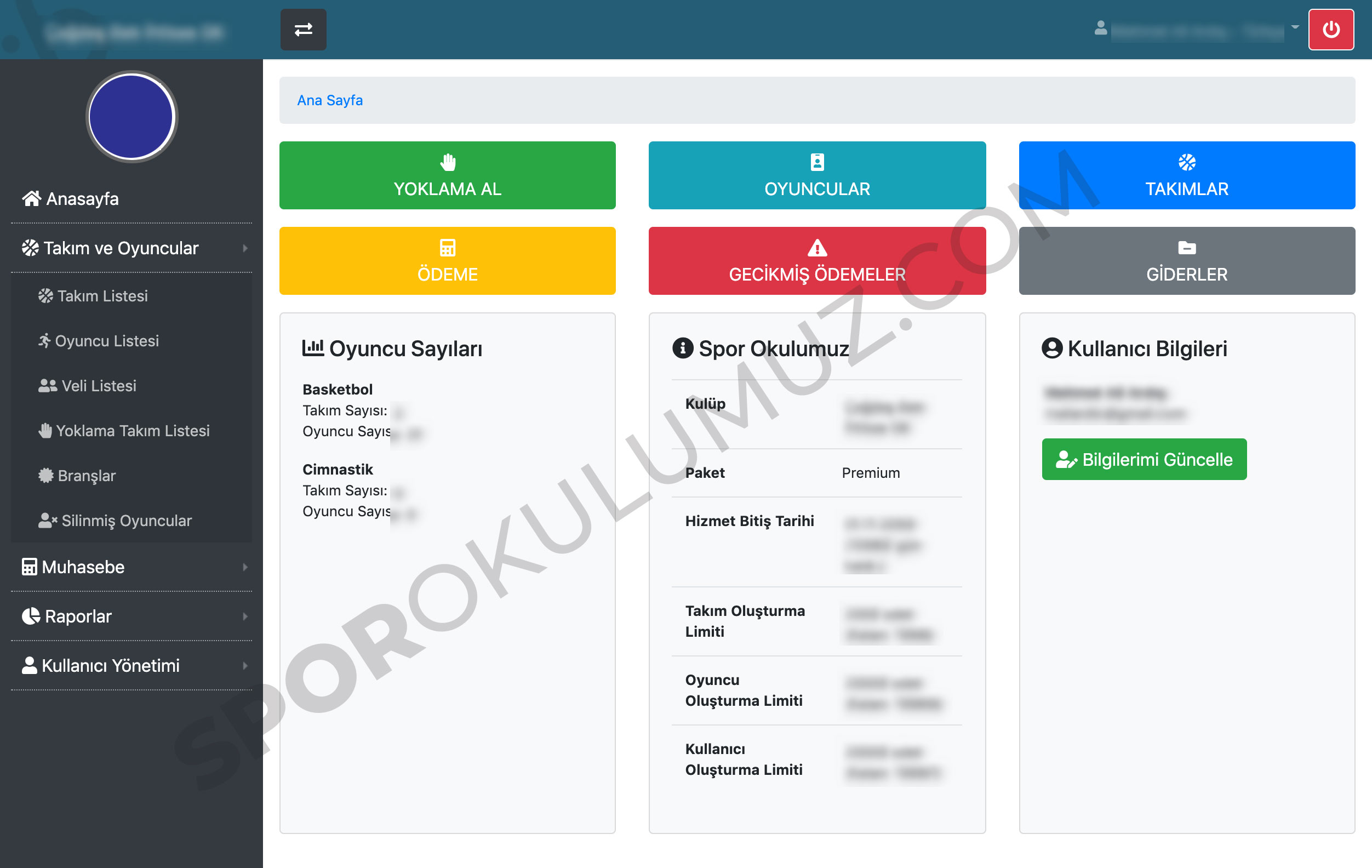
Task: Click the home icon next to Anasayfa
Action: pos(31,199)
